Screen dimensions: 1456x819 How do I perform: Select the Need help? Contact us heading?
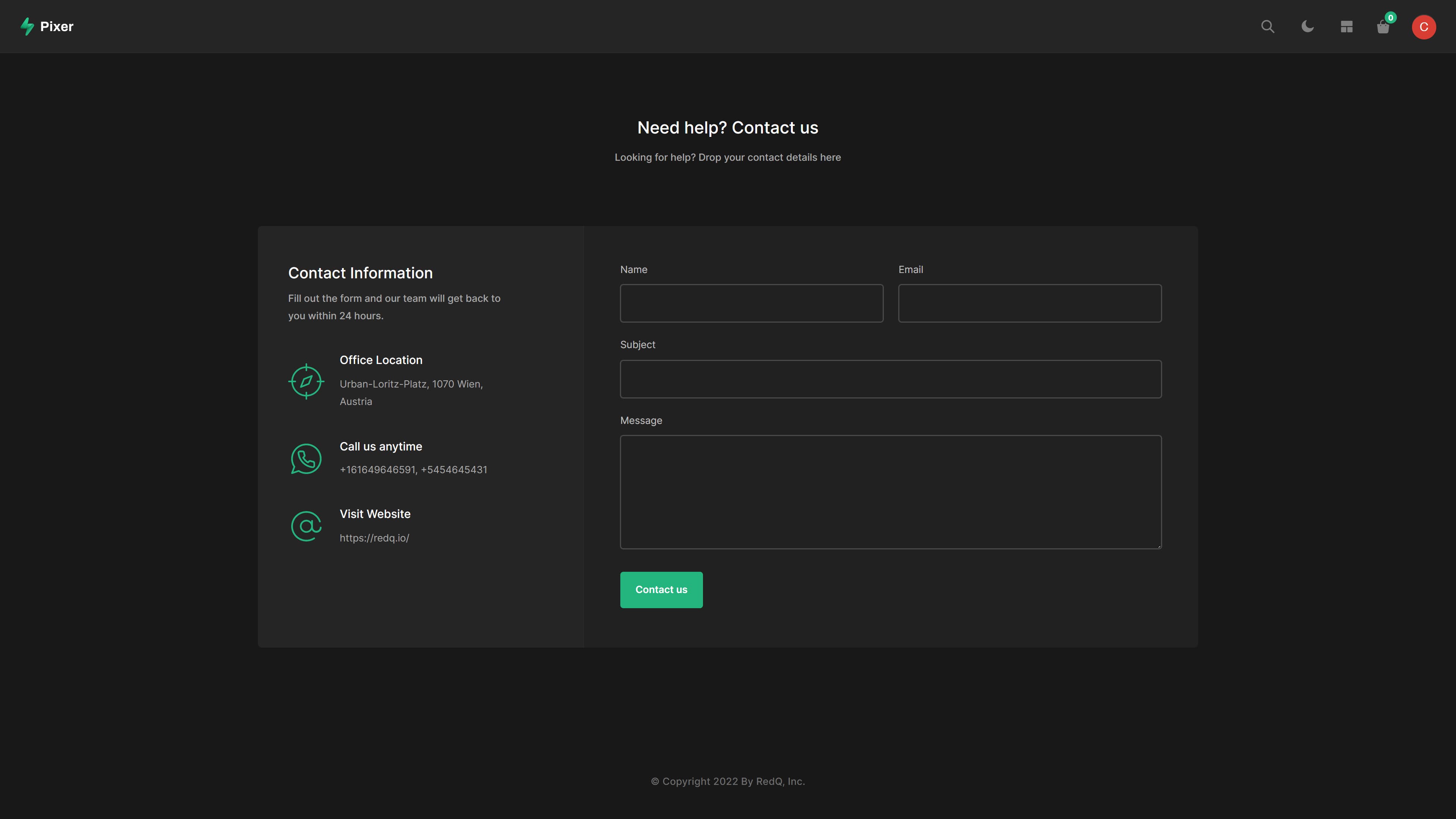pos(728,127)
